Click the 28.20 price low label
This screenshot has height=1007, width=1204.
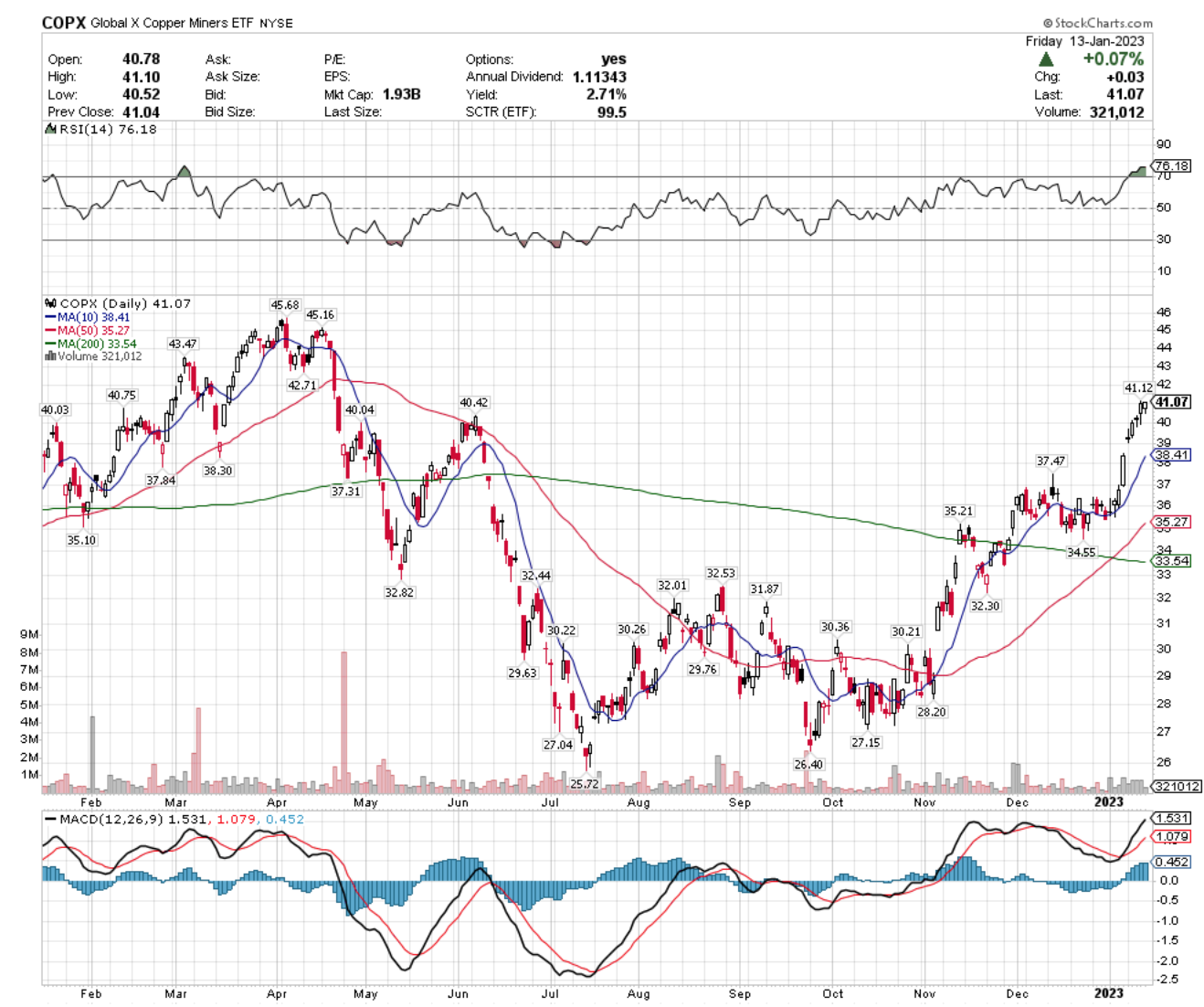point(931,713)
